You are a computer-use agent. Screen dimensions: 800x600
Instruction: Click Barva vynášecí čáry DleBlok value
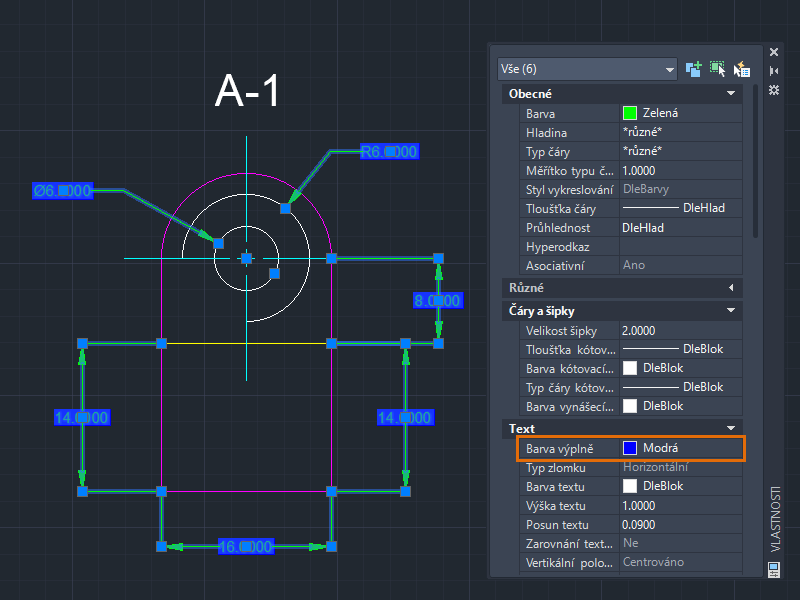[681, 406]
